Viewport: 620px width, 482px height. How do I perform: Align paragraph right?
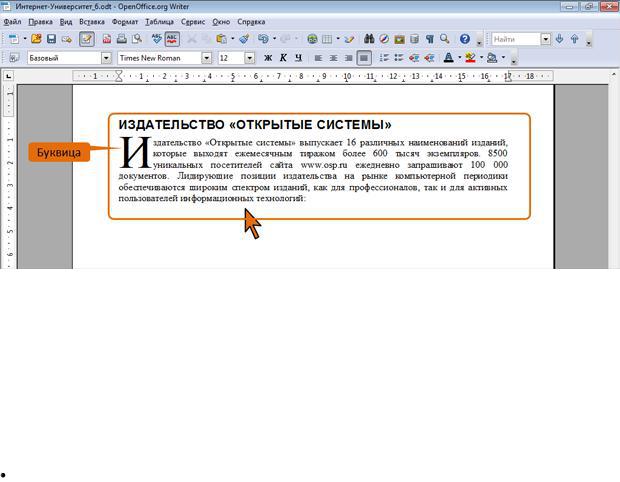348,58
